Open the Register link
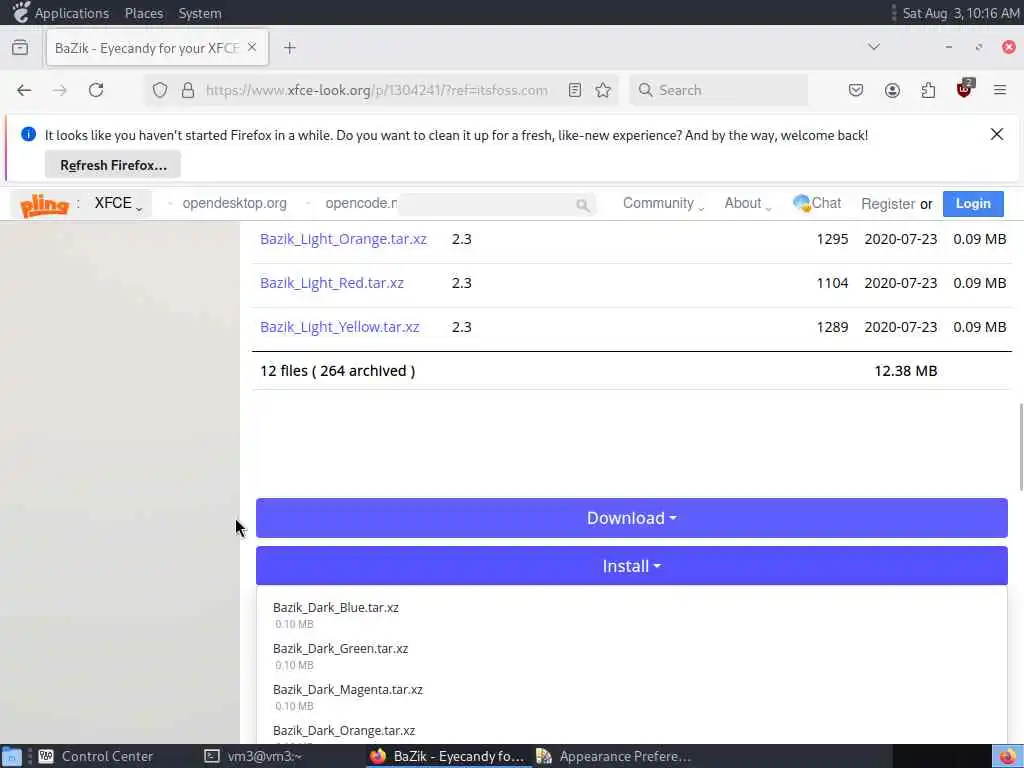 pyautogui.click(x=888, y=204)
